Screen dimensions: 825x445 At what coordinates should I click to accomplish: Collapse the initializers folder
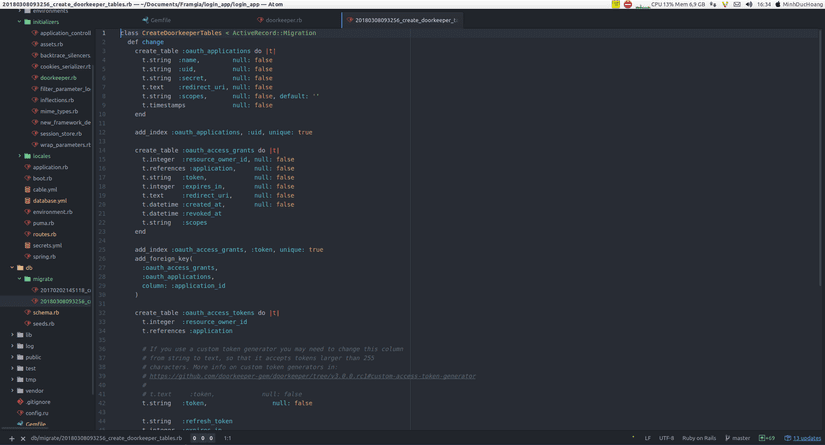pos(19,22)
